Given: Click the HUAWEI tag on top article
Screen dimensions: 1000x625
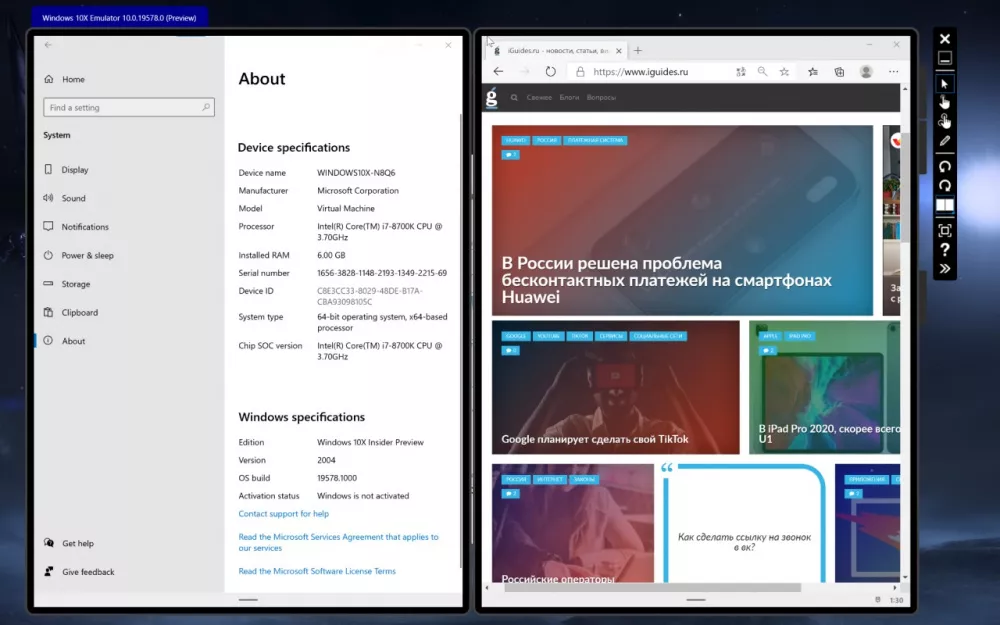Looking at the screenshot, I should pos(515,140).
